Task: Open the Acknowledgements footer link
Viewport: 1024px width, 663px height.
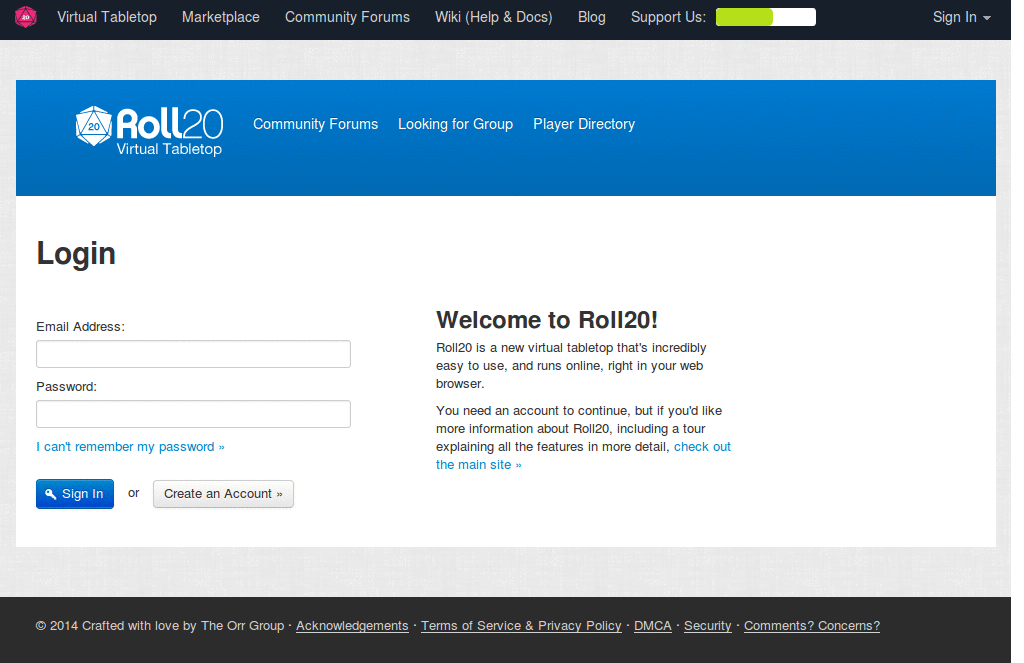Action: (x=352, y=626)
